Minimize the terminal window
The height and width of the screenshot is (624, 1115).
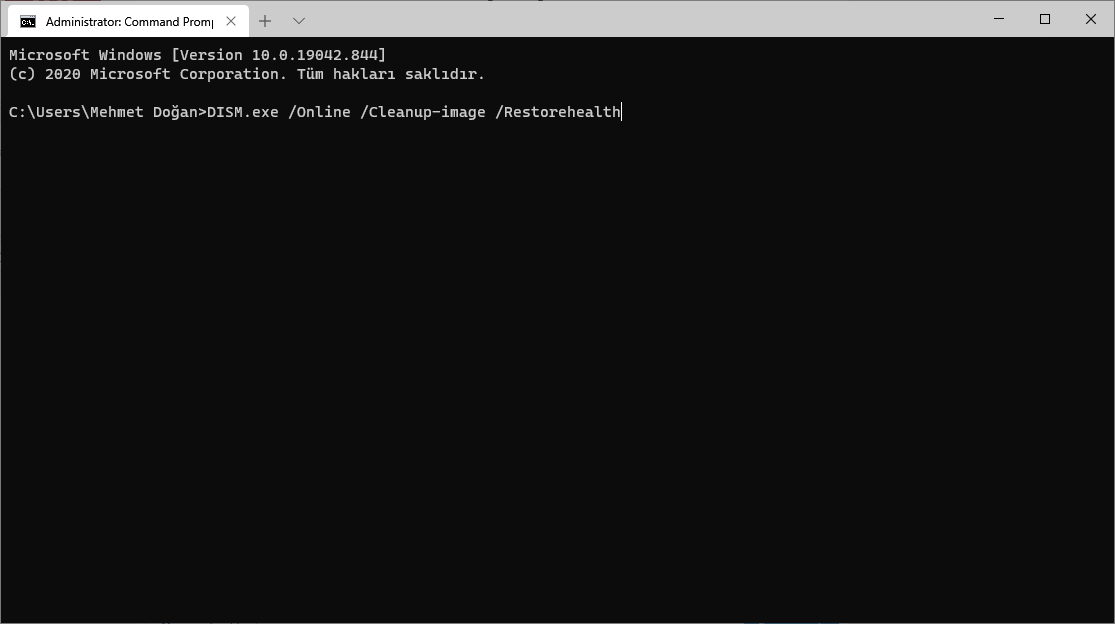click(x=998, y=19)
